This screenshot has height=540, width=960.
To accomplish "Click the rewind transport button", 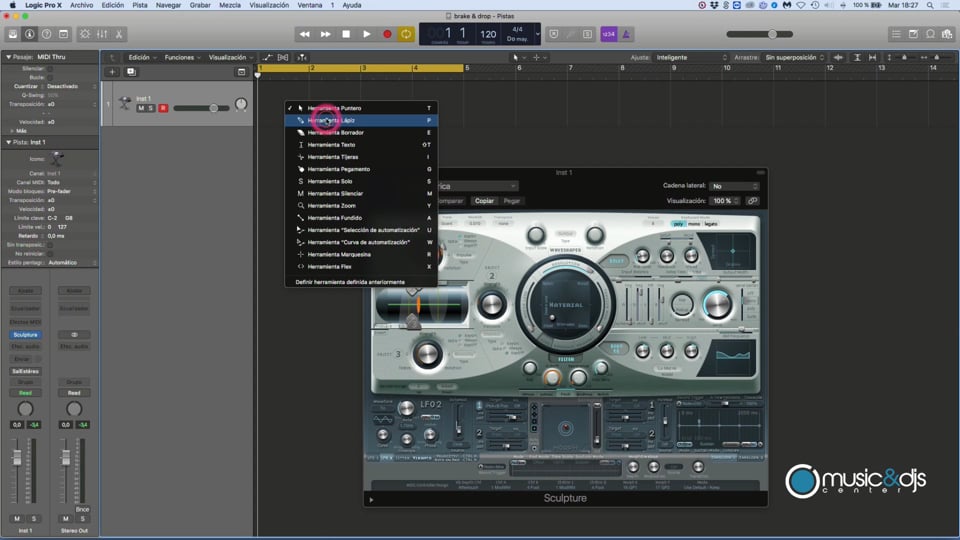I will pos(304,34).
